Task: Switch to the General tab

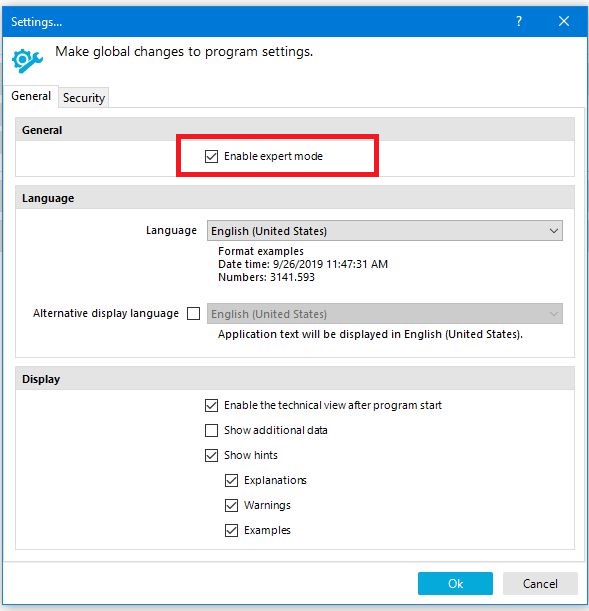Action: (x=31, y=96)
